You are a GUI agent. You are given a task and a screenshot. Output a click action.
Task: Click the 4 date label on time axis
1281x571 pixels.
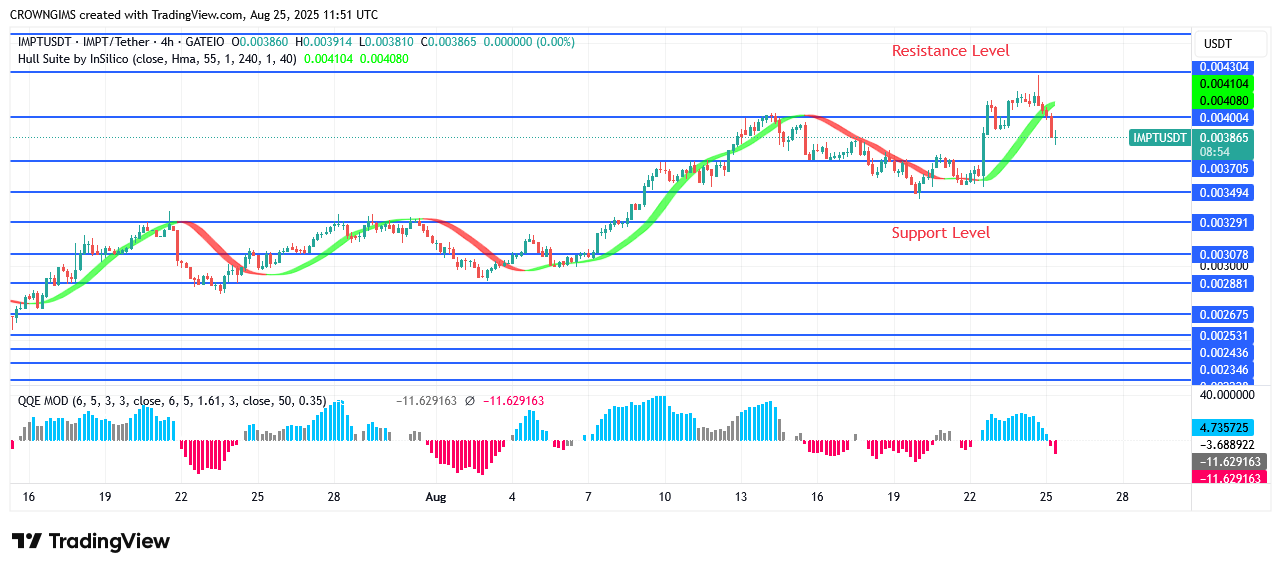click(512, 497)
